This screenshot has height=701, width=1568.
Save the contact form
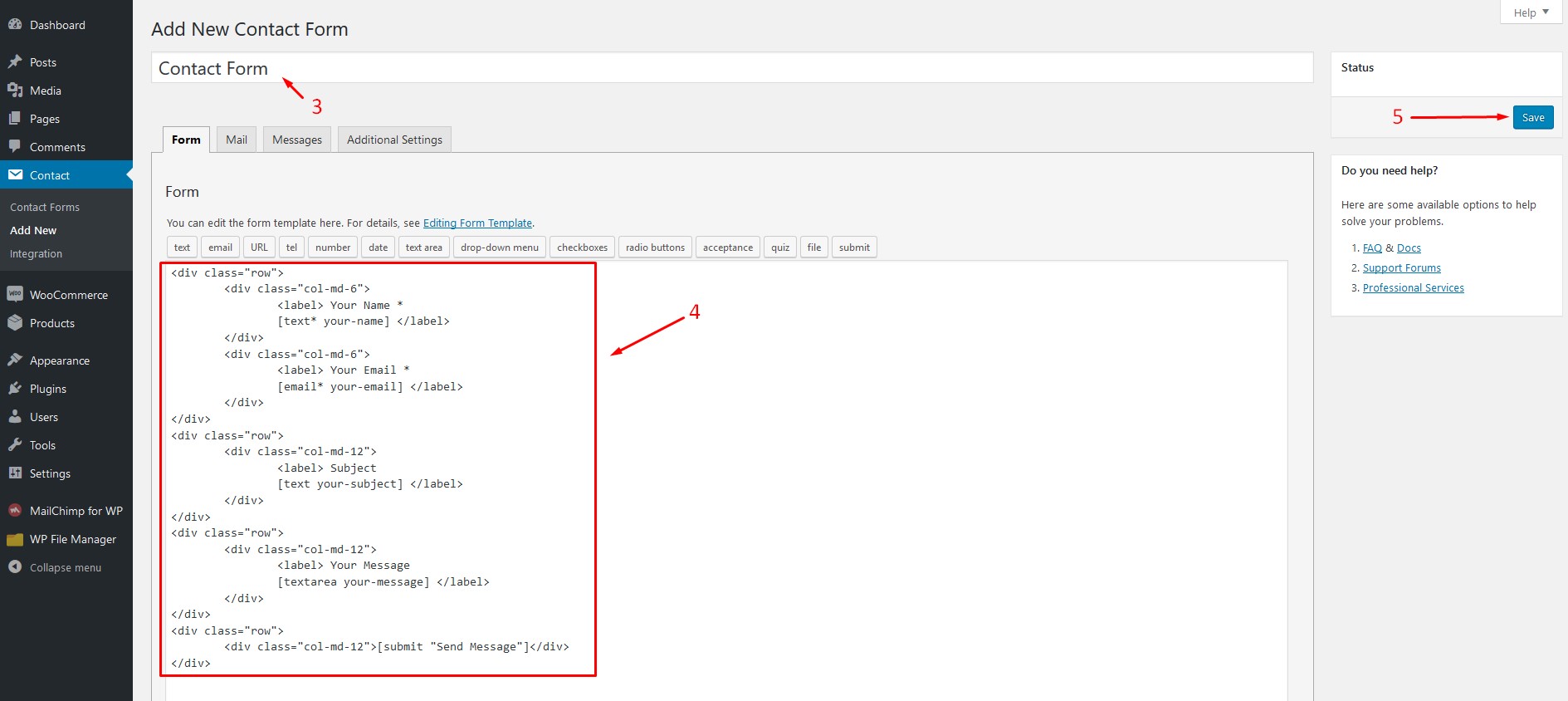(x=1532, y=117)
